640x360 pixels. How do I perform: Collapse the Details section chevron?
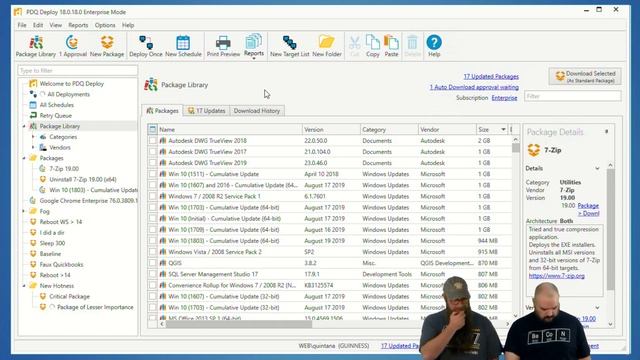(x=597, y=168)
